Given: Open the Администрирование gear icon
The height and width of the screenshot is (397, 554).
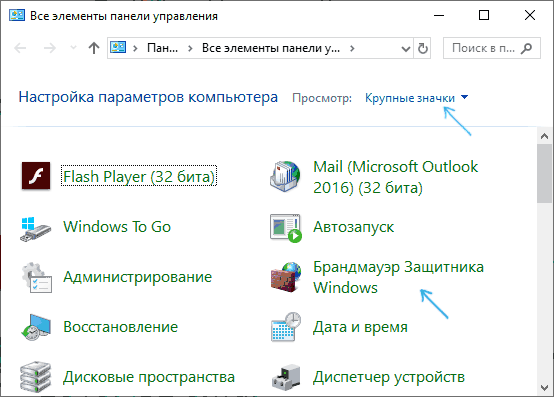Looking at the screenshot, I should 37,278.
